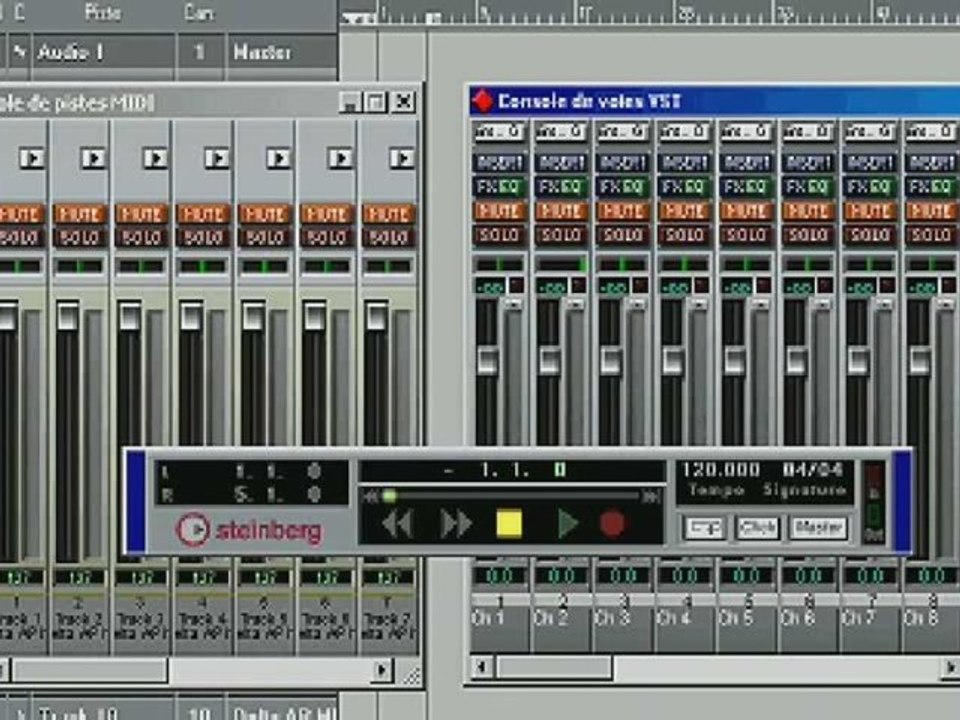This screenshot has width=960, height=720.
Task: Mute Ch 1 in the VST console
Action: [499, 211]
